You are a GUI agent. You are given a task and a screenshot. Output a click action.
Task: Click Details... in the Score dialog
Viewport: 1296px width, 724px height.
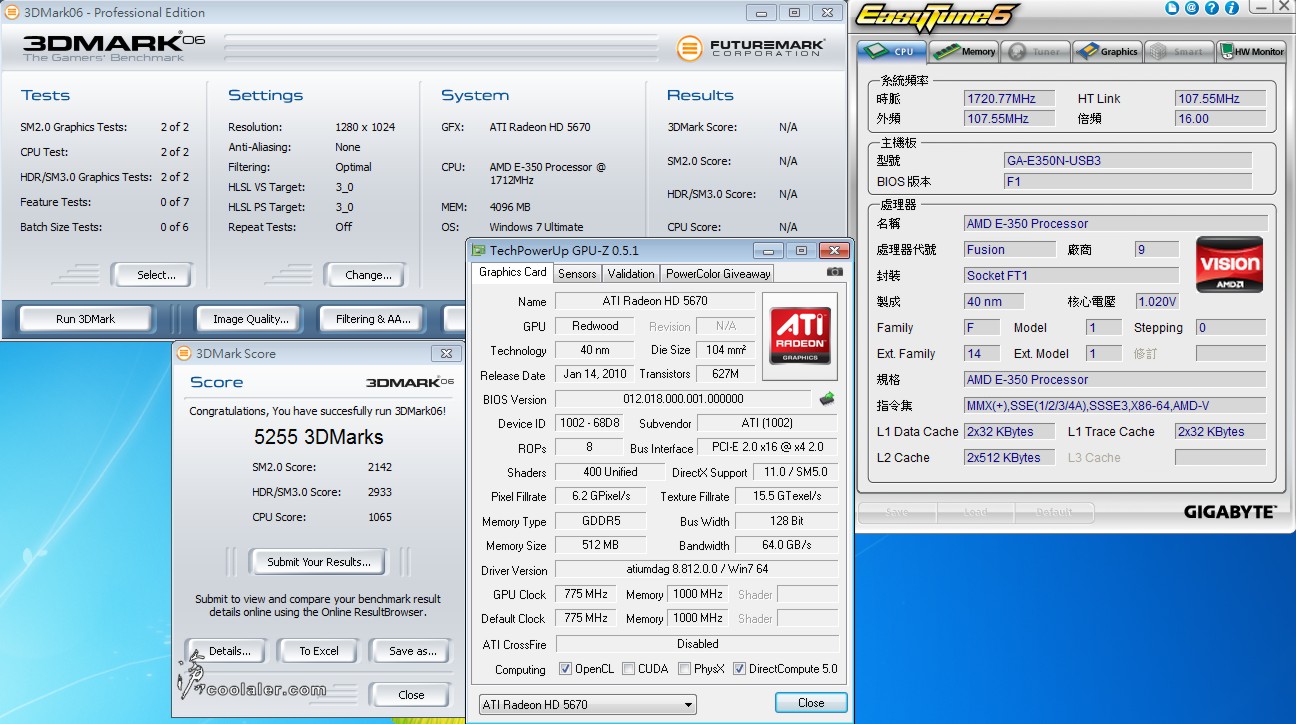[225, 651]
